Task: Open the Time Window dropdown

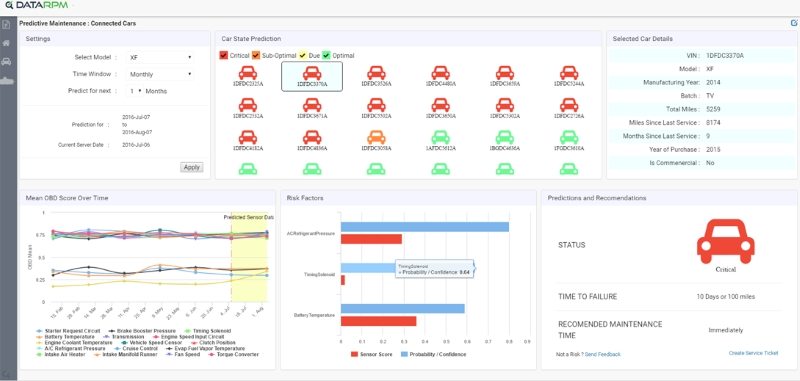Action: (160, 74)
